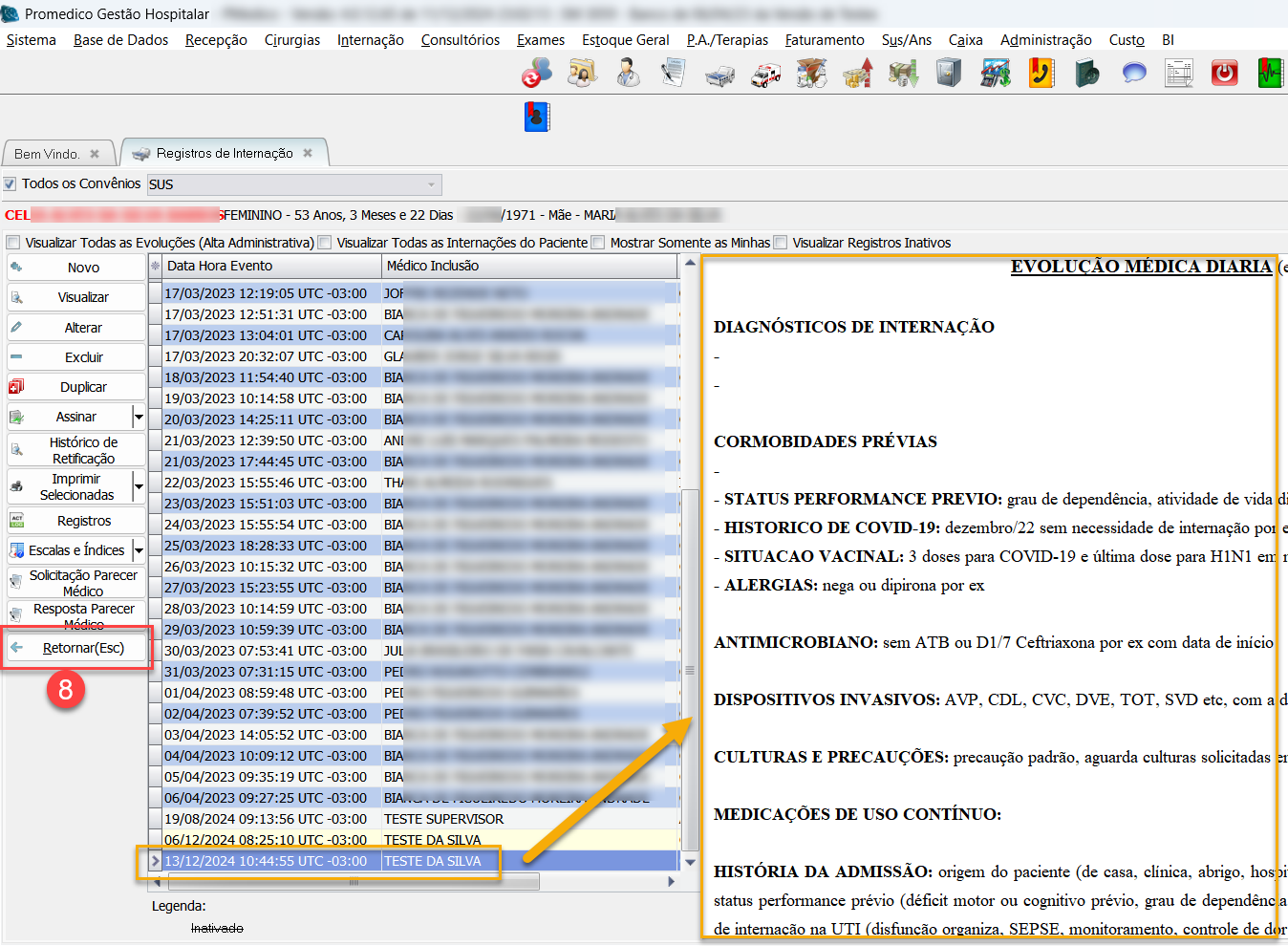Open the Internação menu
Viewport: 1288px width, 946px height.
coord(370,40)
